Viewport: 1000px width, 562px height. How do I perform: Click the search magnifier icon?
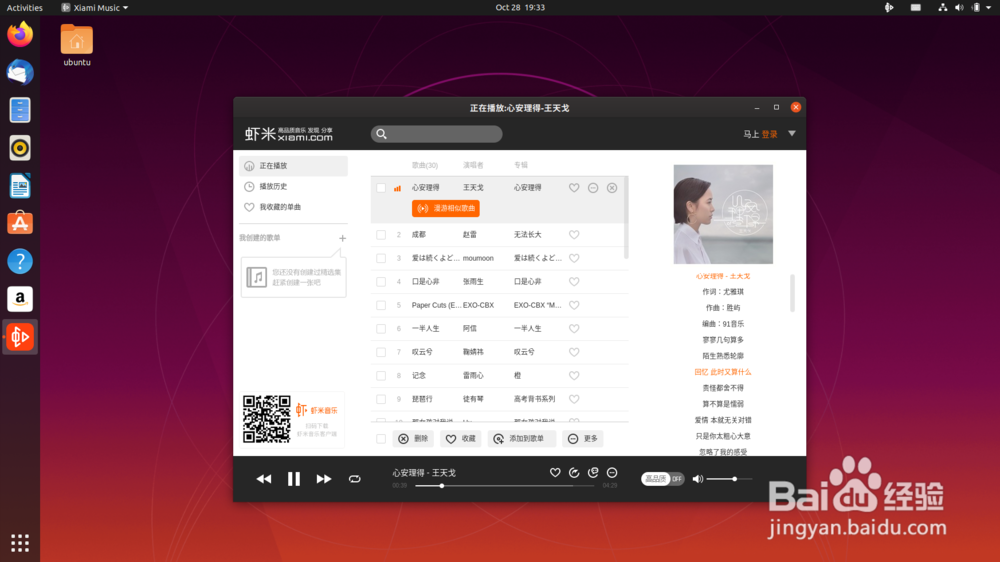[381, 134]
